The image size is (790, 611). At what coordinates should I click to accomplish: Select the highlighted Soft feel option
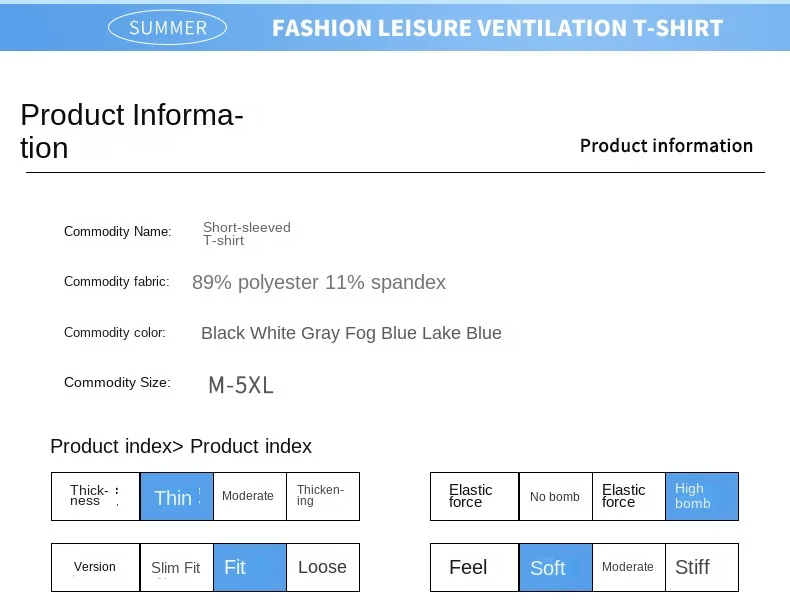(555, 568)
